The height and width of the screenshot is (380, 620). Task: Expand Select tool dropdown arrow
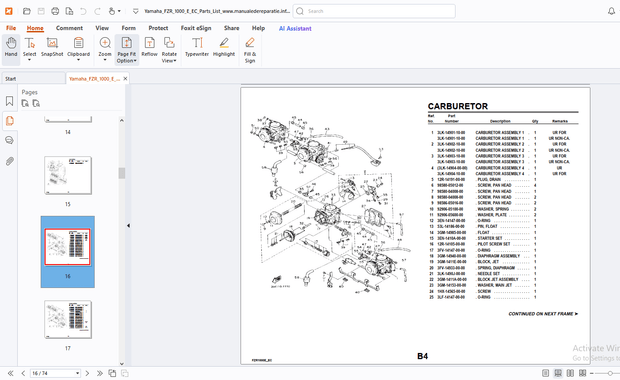click(x=29, y=60)
